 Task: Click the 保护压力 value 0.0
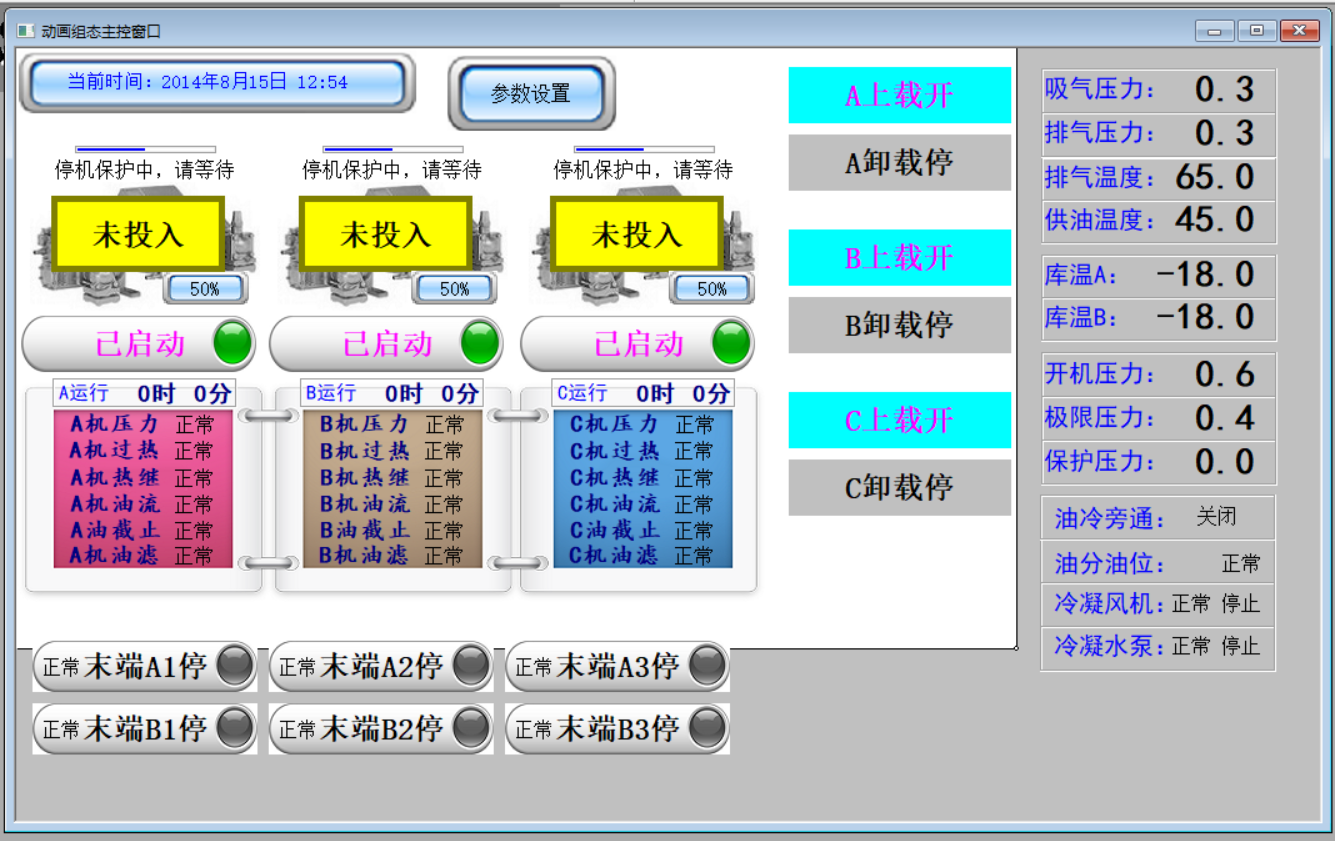tap(1224, 462)
